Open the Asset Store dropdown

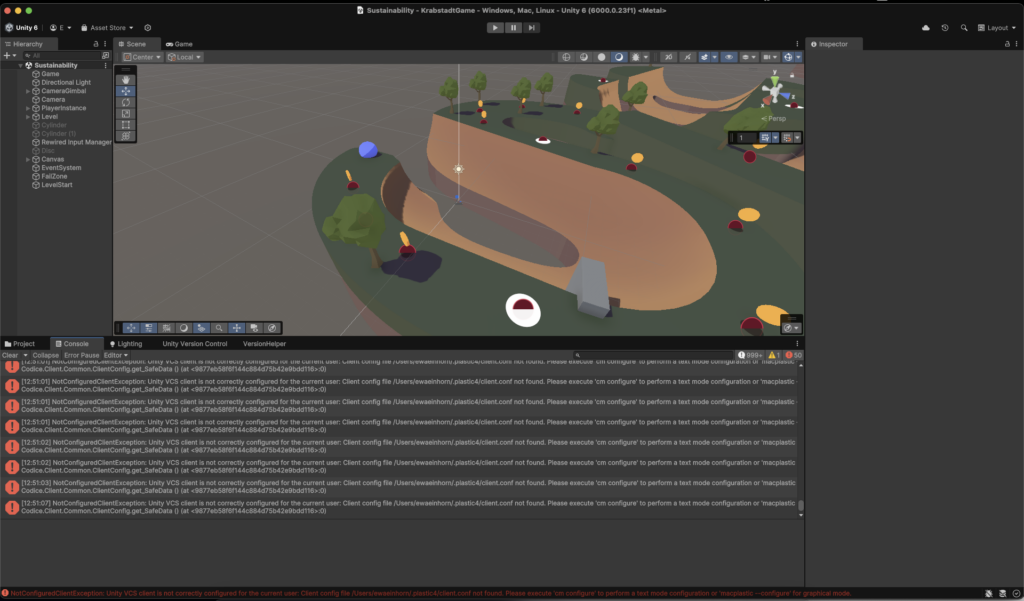pos(107,28)
